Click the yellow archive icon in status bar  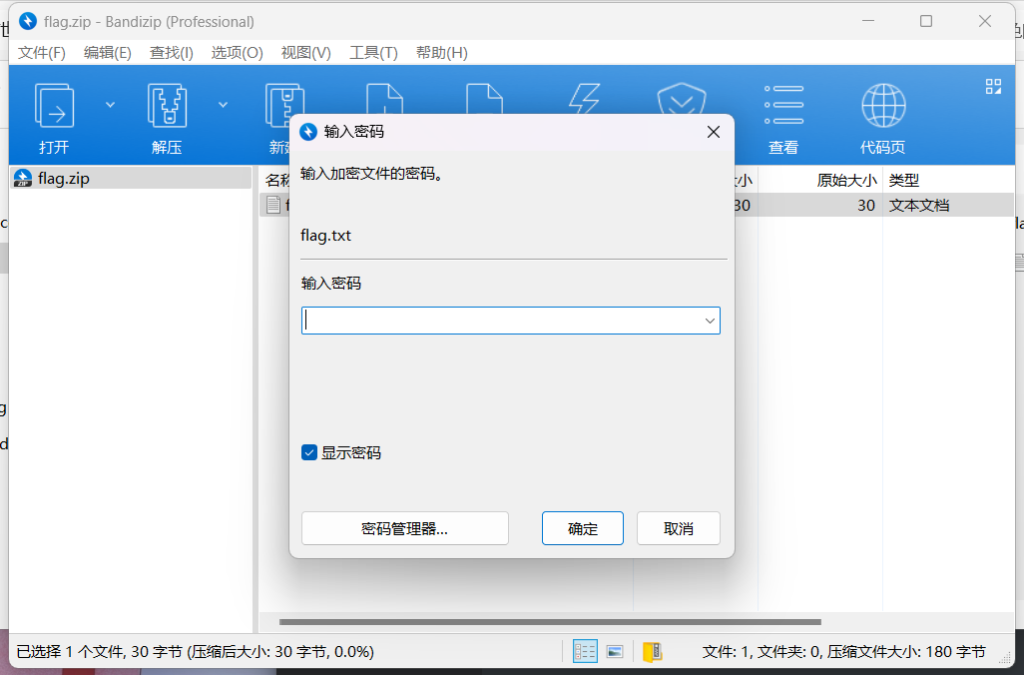click(x=652, y=652)
